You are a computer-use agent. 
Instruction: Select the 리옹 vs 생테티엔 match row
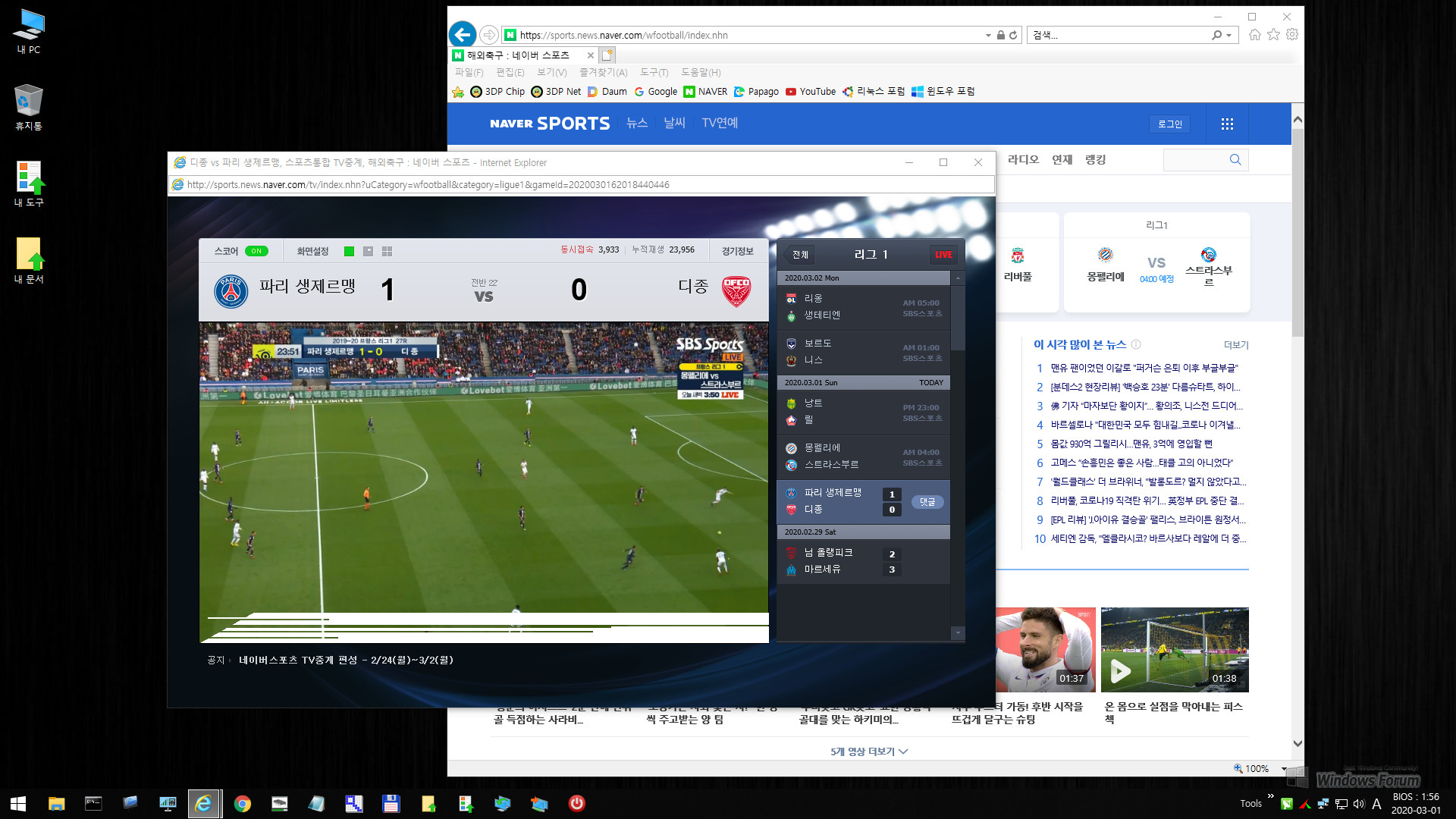[x=864, y=307]
